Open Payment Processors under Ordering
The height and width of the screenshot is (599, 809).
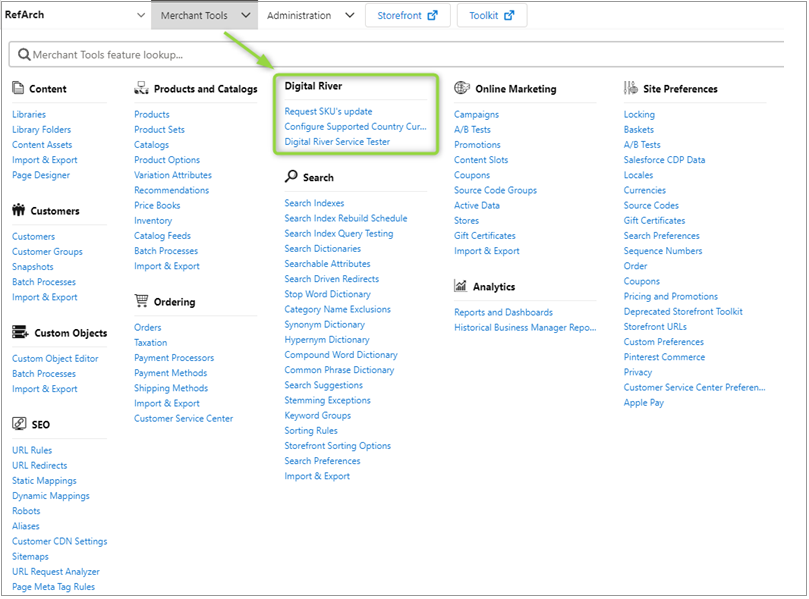(174, 358)
